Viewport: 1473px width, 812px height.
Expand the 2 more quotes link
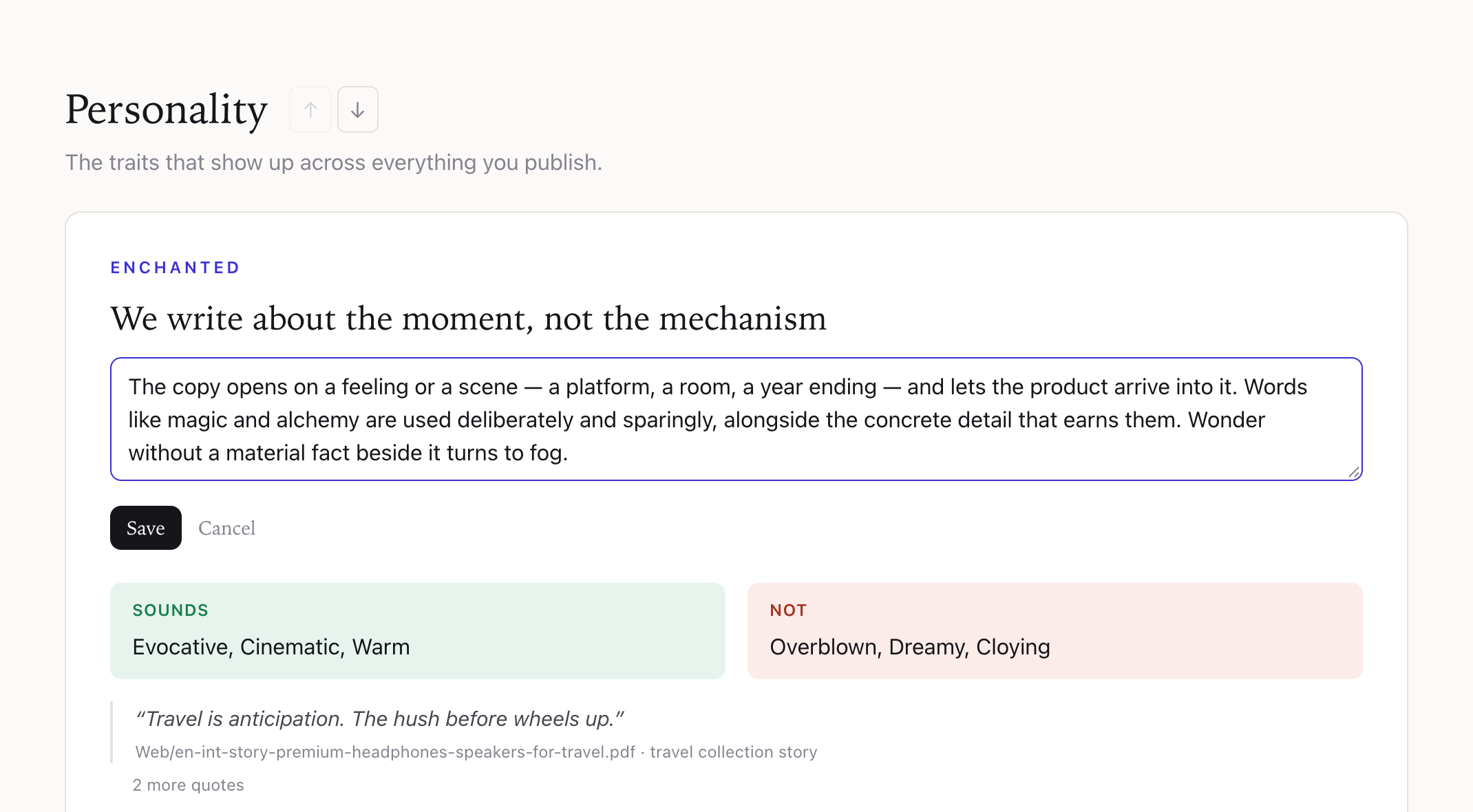(188, 785)
